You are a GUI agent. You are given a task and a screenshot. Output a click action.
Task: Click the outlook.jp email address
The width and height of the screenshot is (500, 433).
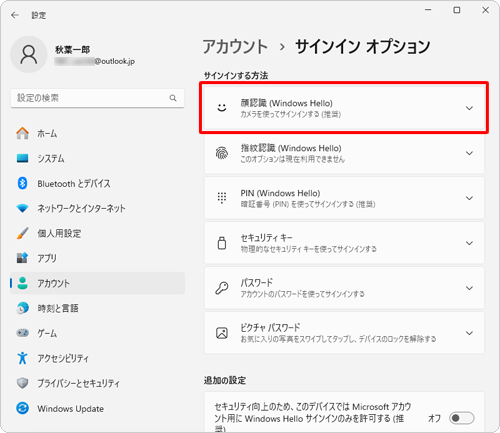pos(95,61)
